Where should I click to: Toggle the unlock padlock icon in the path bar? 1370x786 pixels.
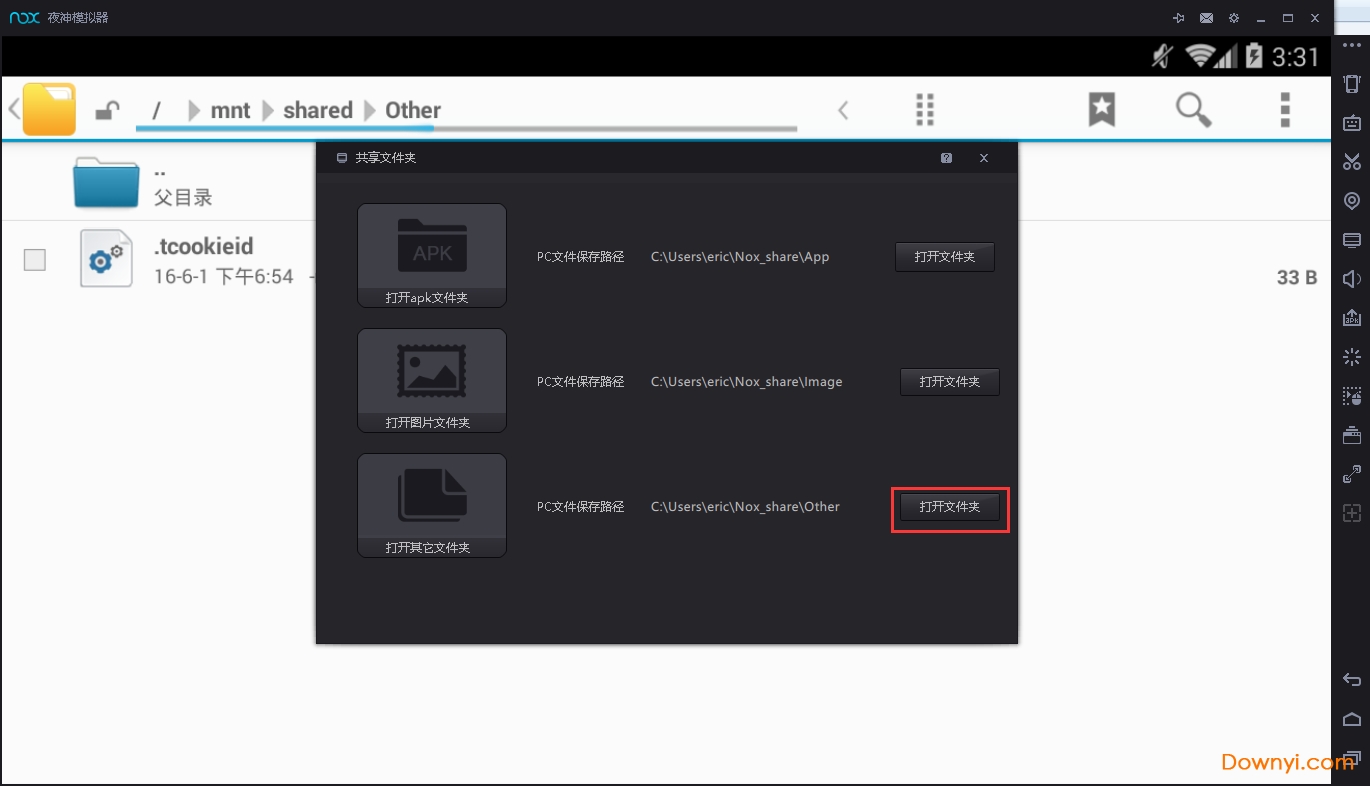107,110
